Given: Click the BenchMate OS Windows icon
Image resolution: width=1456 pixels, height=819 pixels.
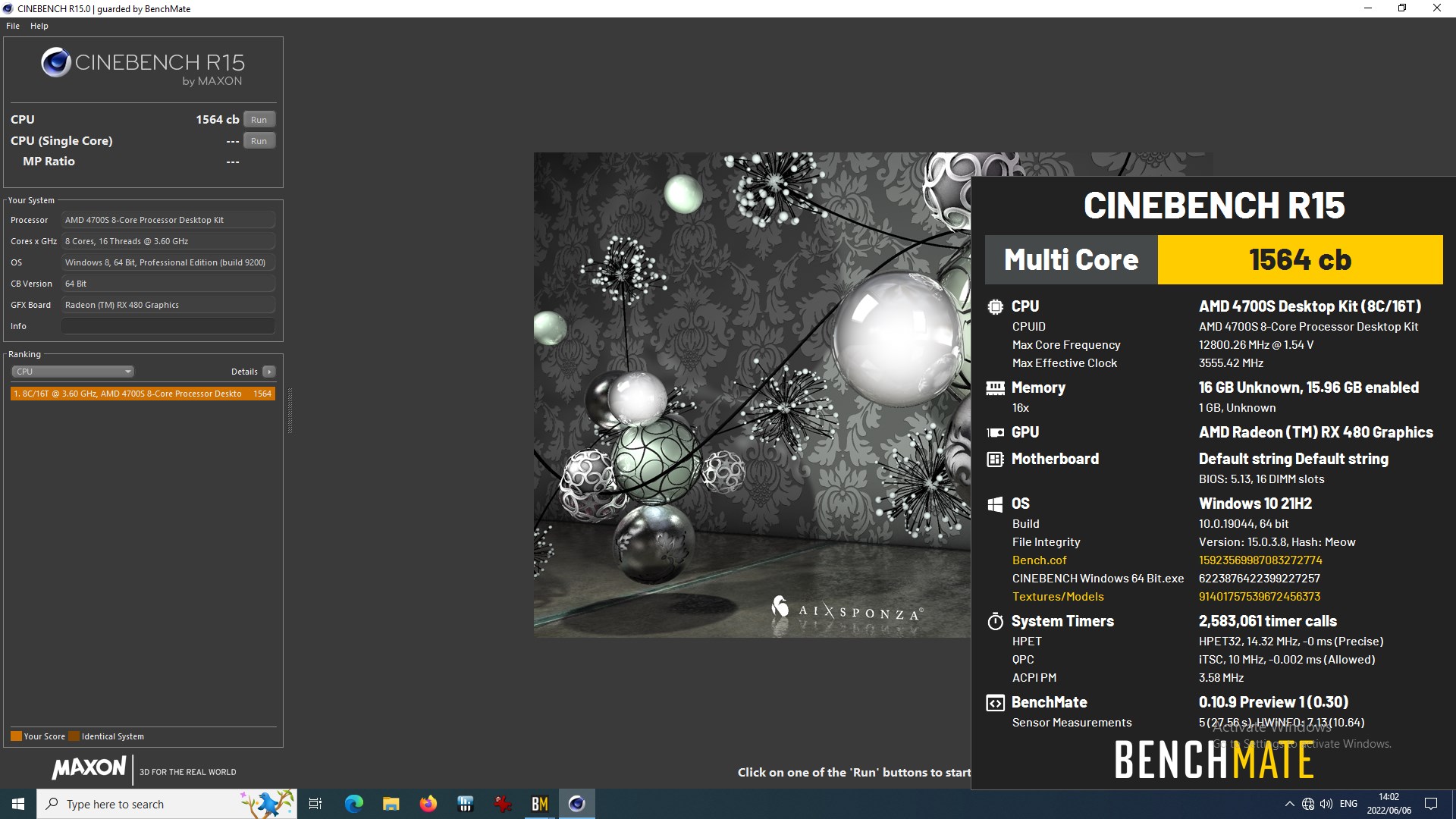Looking at the screenshot, I should pyautogui.click(x=995, y=504).
